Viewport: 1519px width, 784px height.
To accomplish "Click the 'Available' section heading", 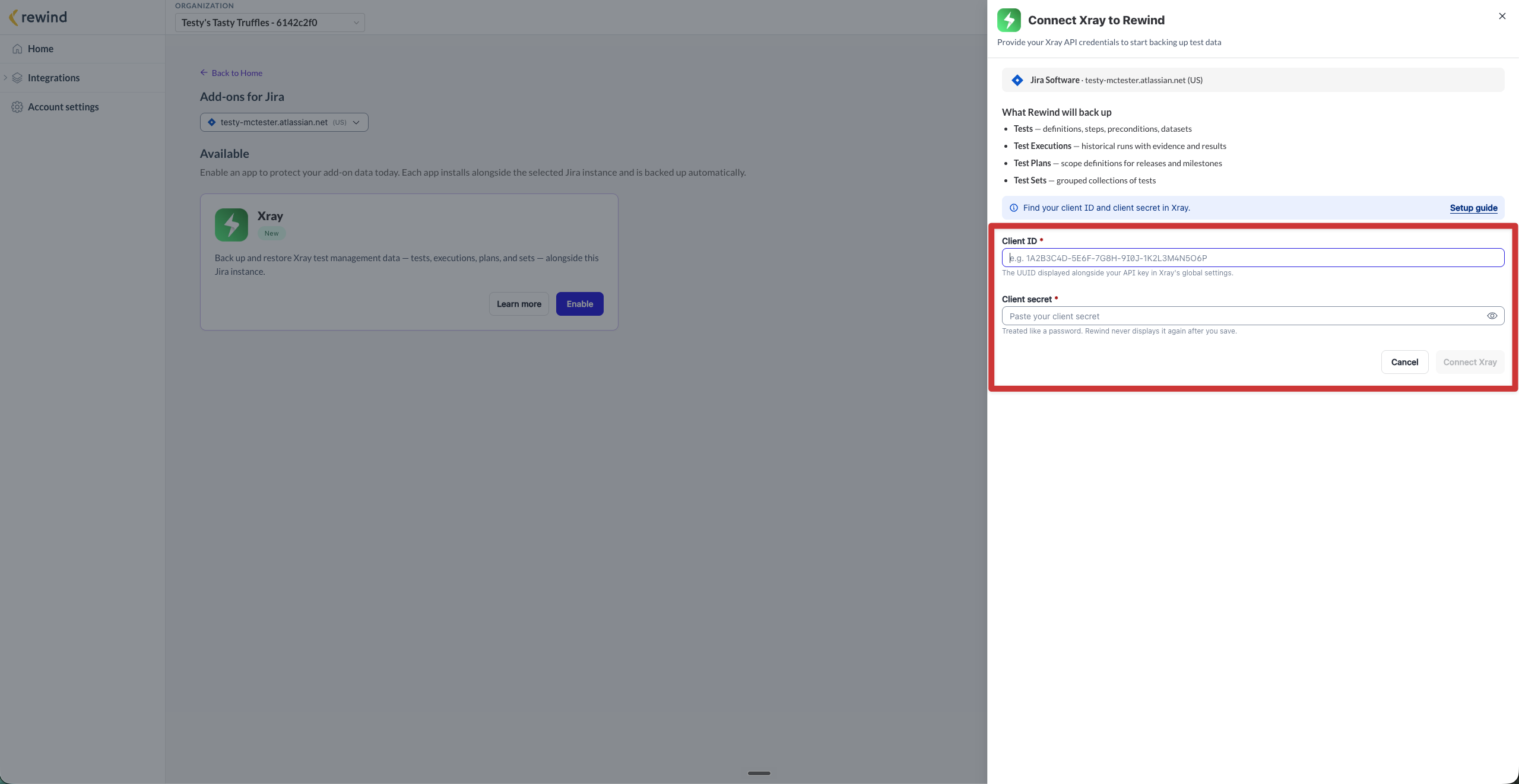I will tap(224, 154).
